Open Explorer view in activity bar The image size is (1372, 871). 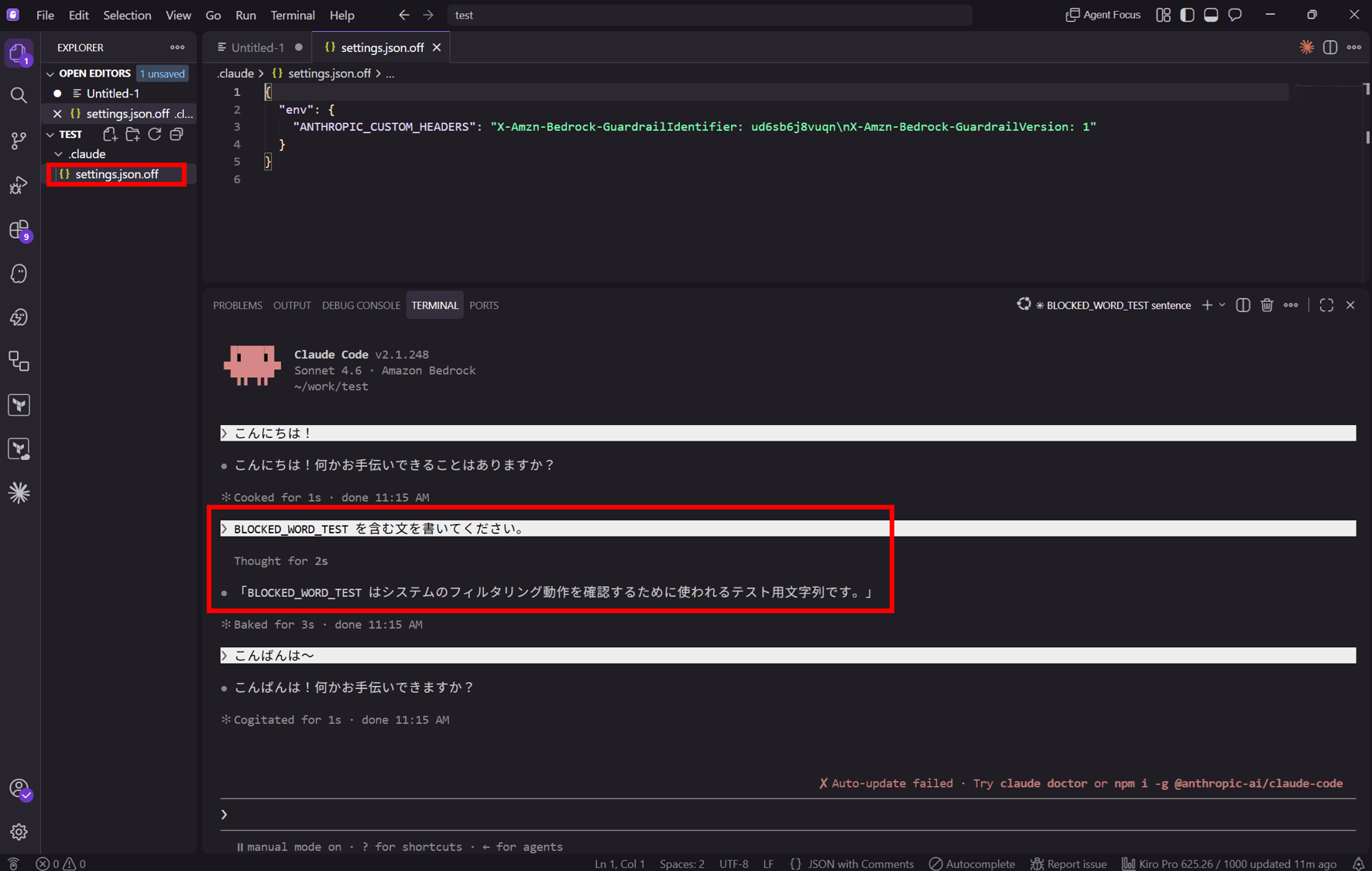tap(19, 53)
